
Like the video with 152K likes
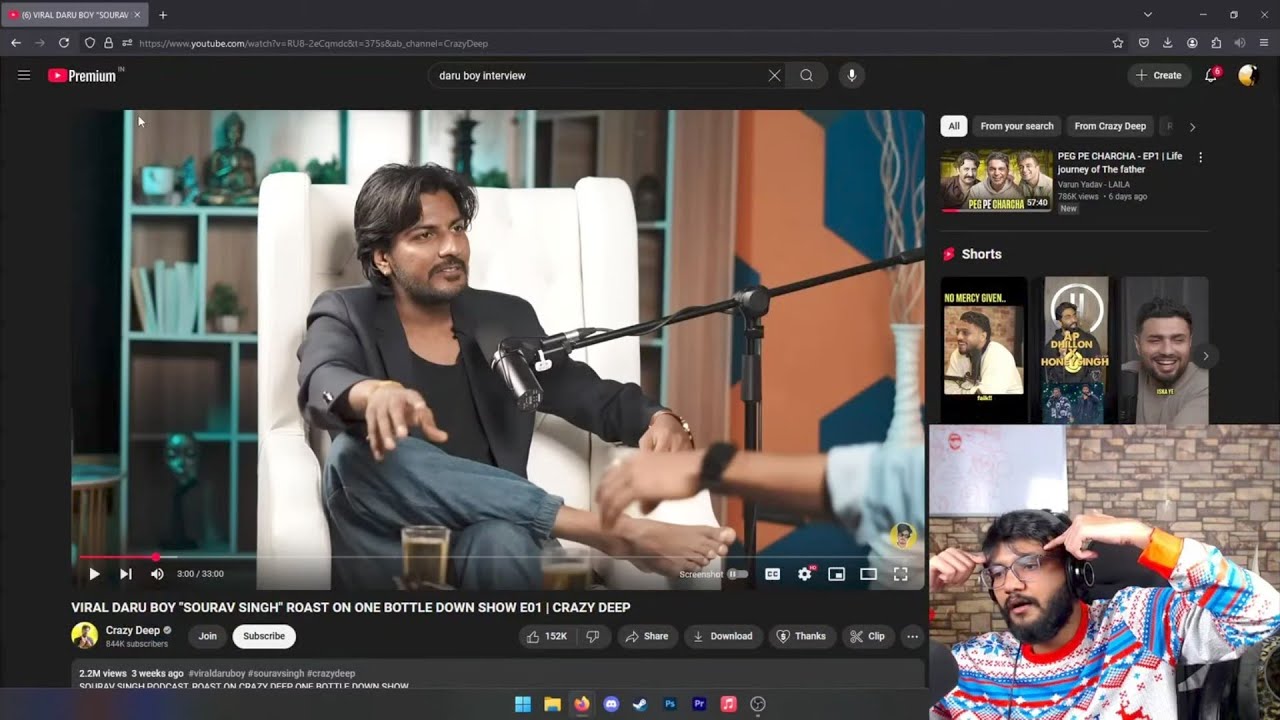coord(547,636)
